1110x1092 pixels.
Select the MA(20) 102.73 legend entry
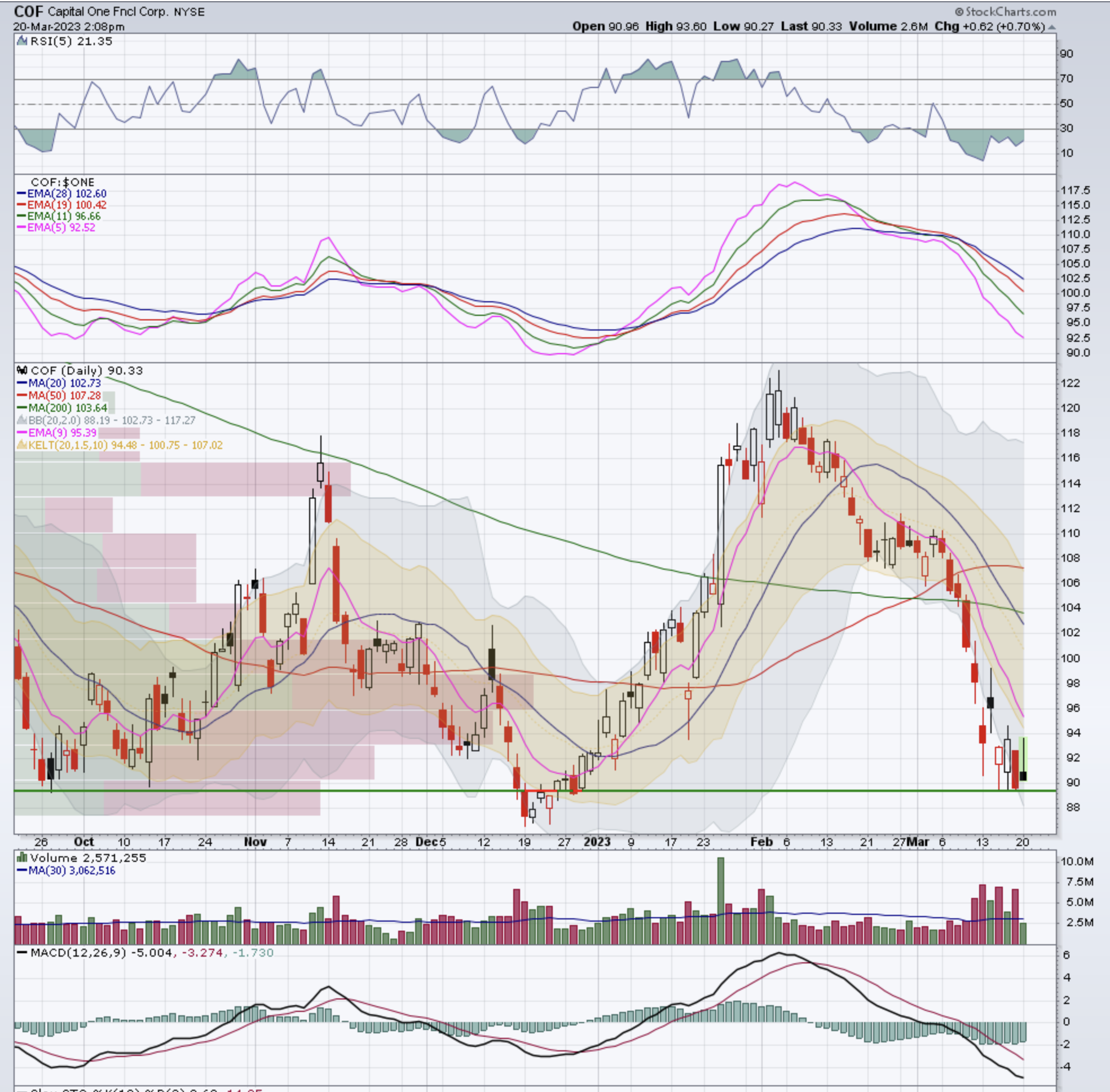pyautogui.click(x=59, y=383)
